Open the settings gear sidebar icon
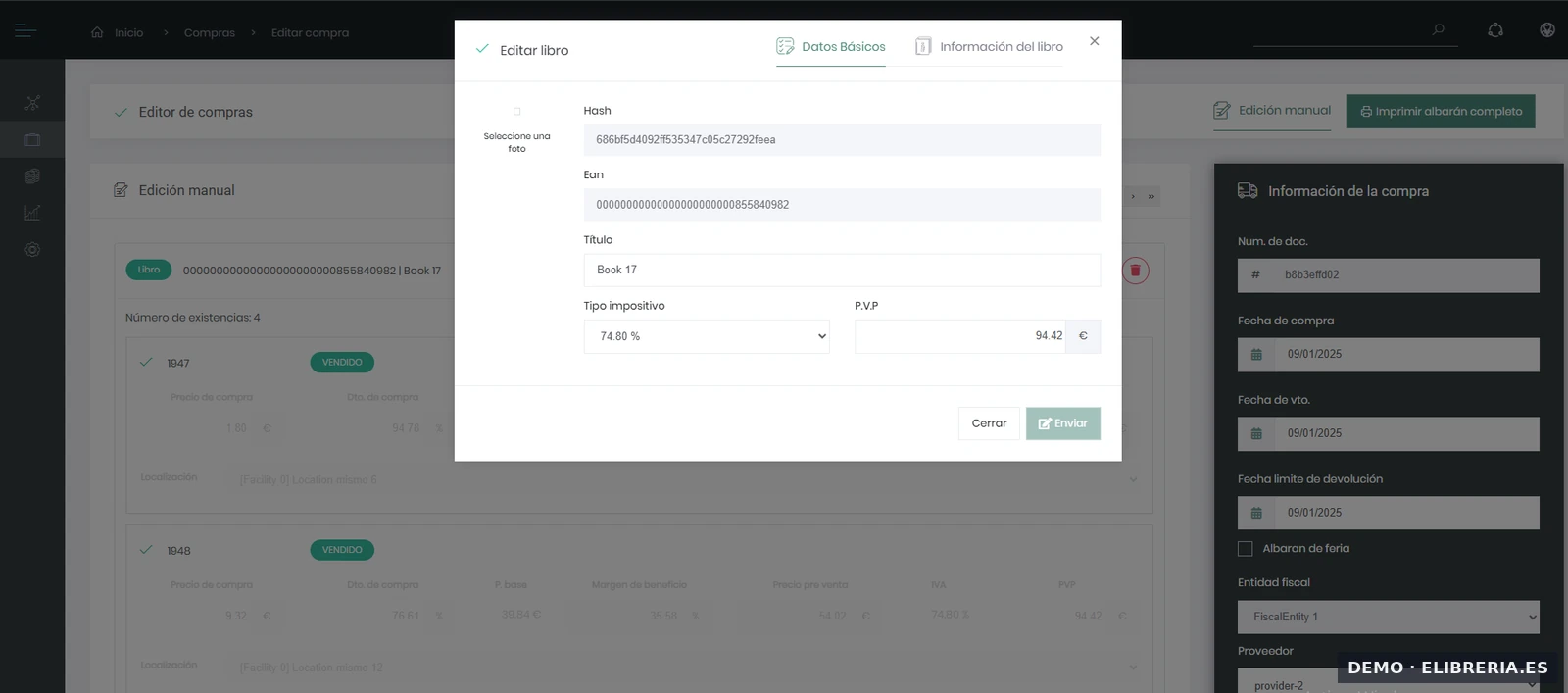1568x693 pixels. point(32,250)
